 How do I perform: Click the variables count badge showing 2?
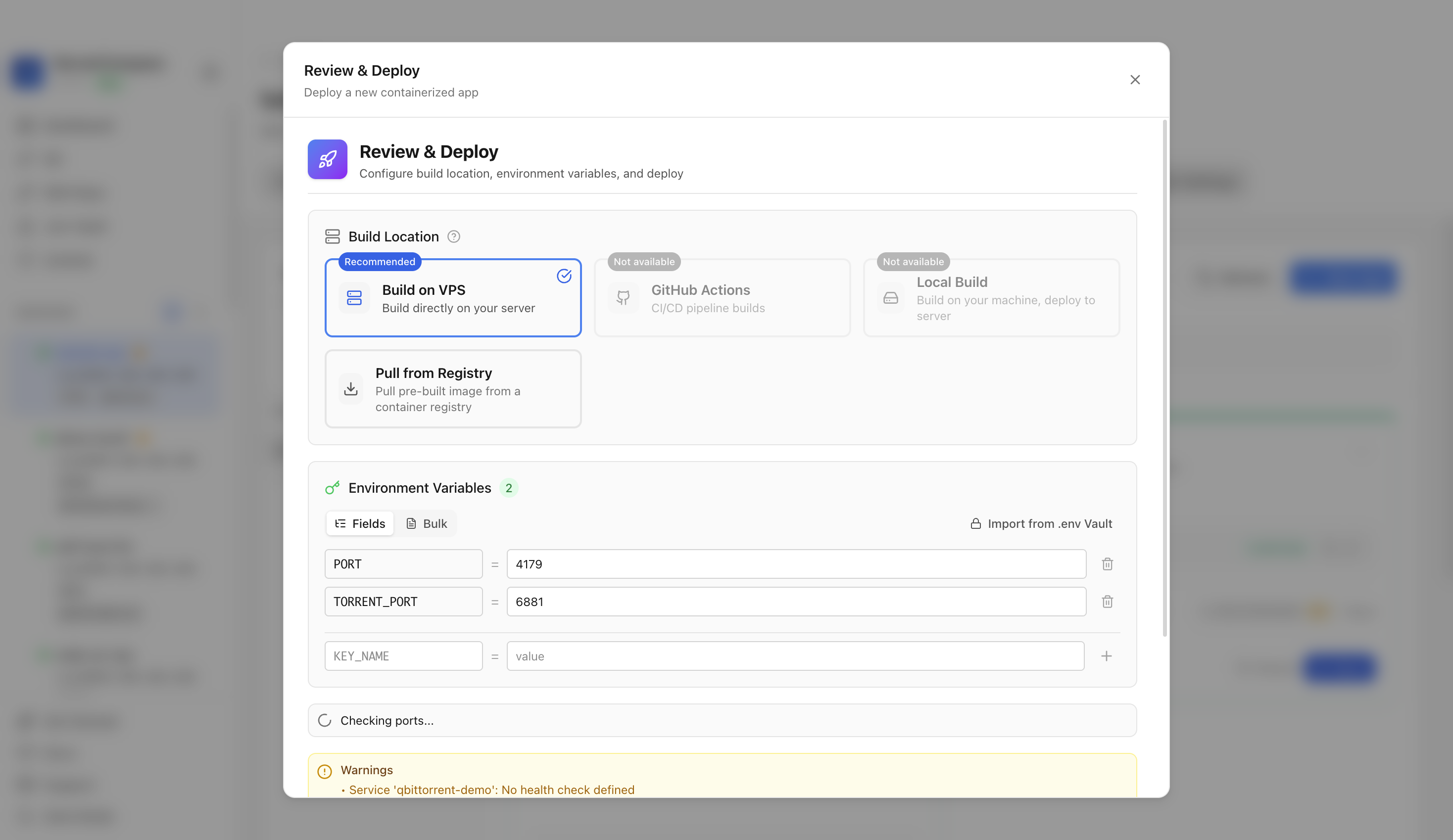pos(509,488)
